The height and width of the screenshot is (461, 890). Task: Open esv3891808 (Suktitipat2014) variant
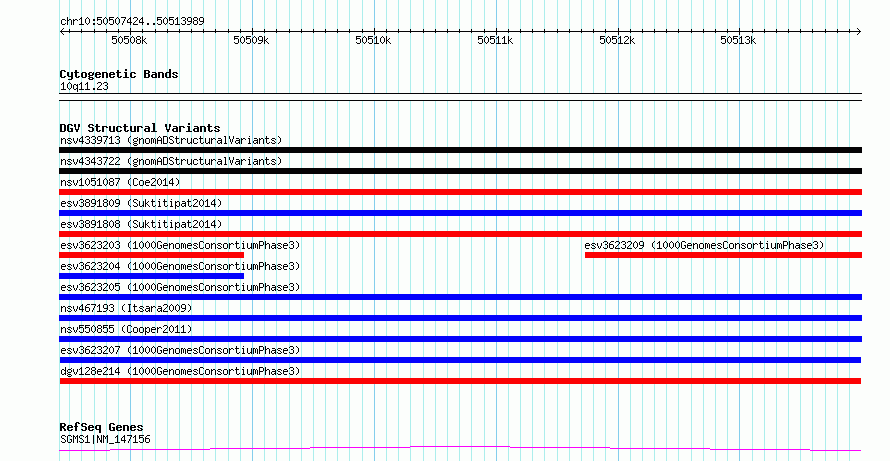pos(141,224)
